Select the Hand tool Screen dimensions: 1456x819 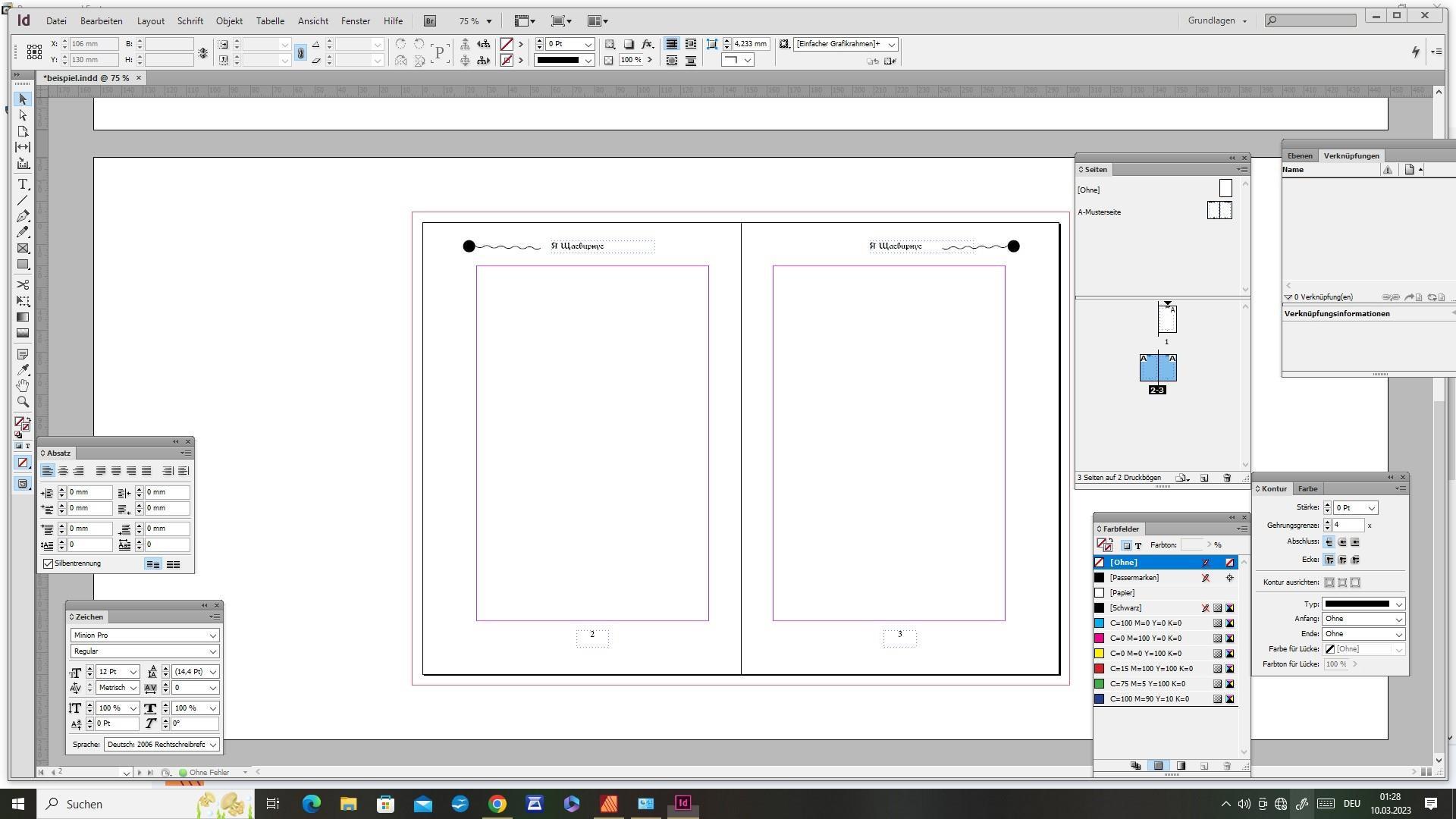23,385
